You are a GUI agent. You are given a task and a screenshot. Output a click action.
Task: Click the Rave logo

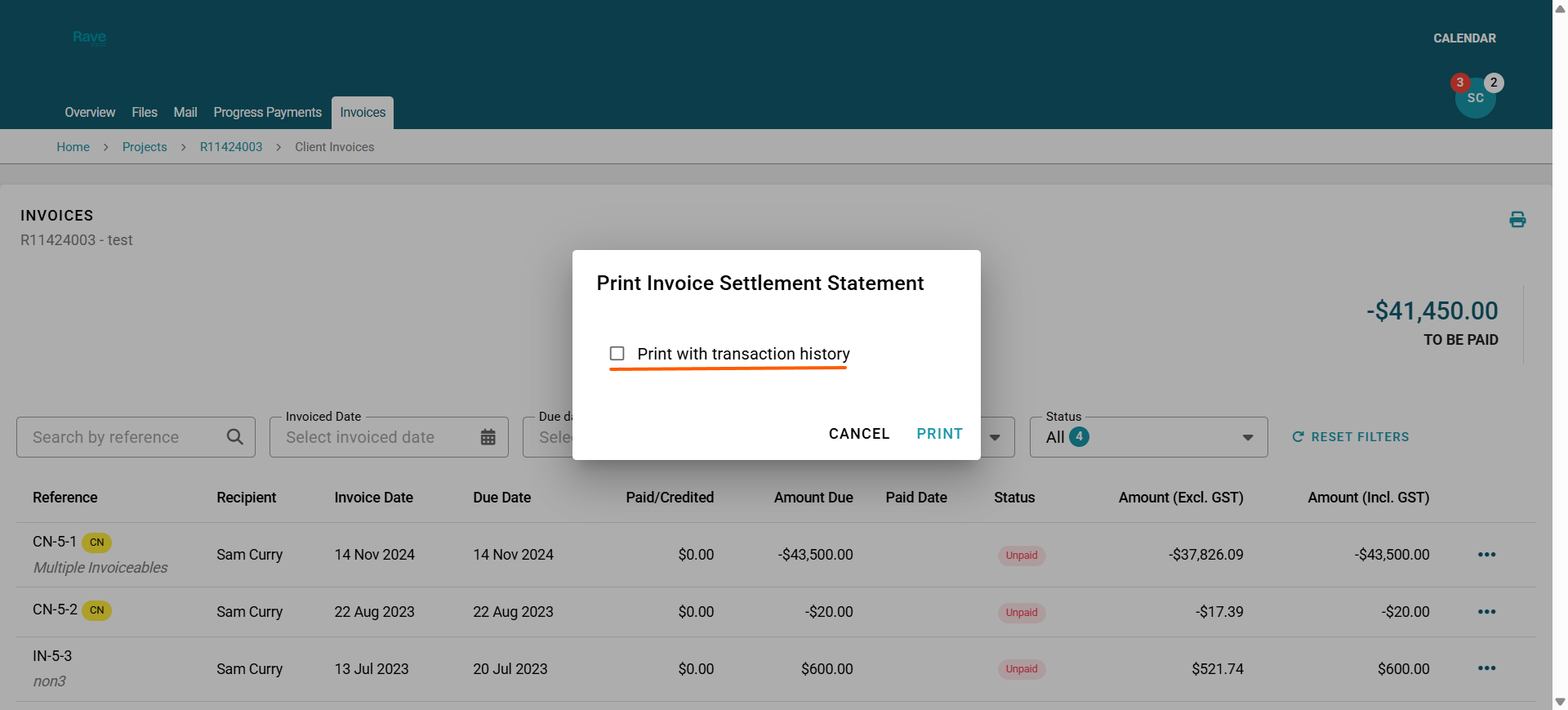click(89, 38)
